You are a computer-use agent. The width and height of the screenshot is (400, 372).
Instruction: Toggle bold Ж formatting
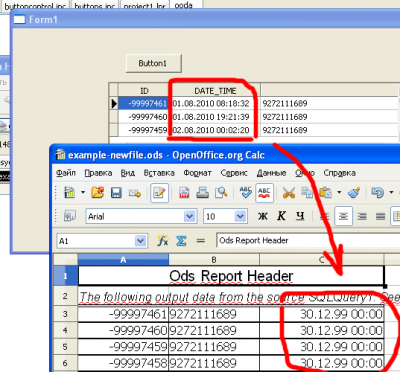[263, 216]
